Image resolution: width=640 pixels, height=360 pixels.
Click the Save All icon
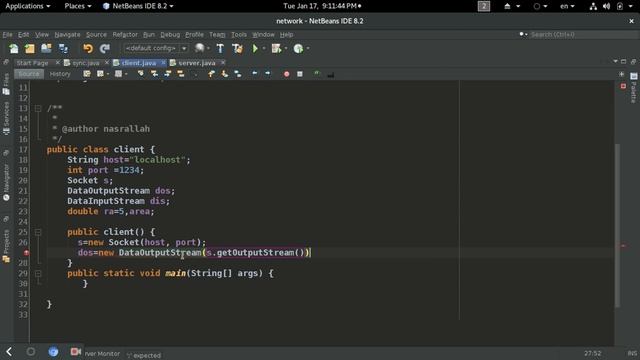pyautogui.click(x=63, y=49)
